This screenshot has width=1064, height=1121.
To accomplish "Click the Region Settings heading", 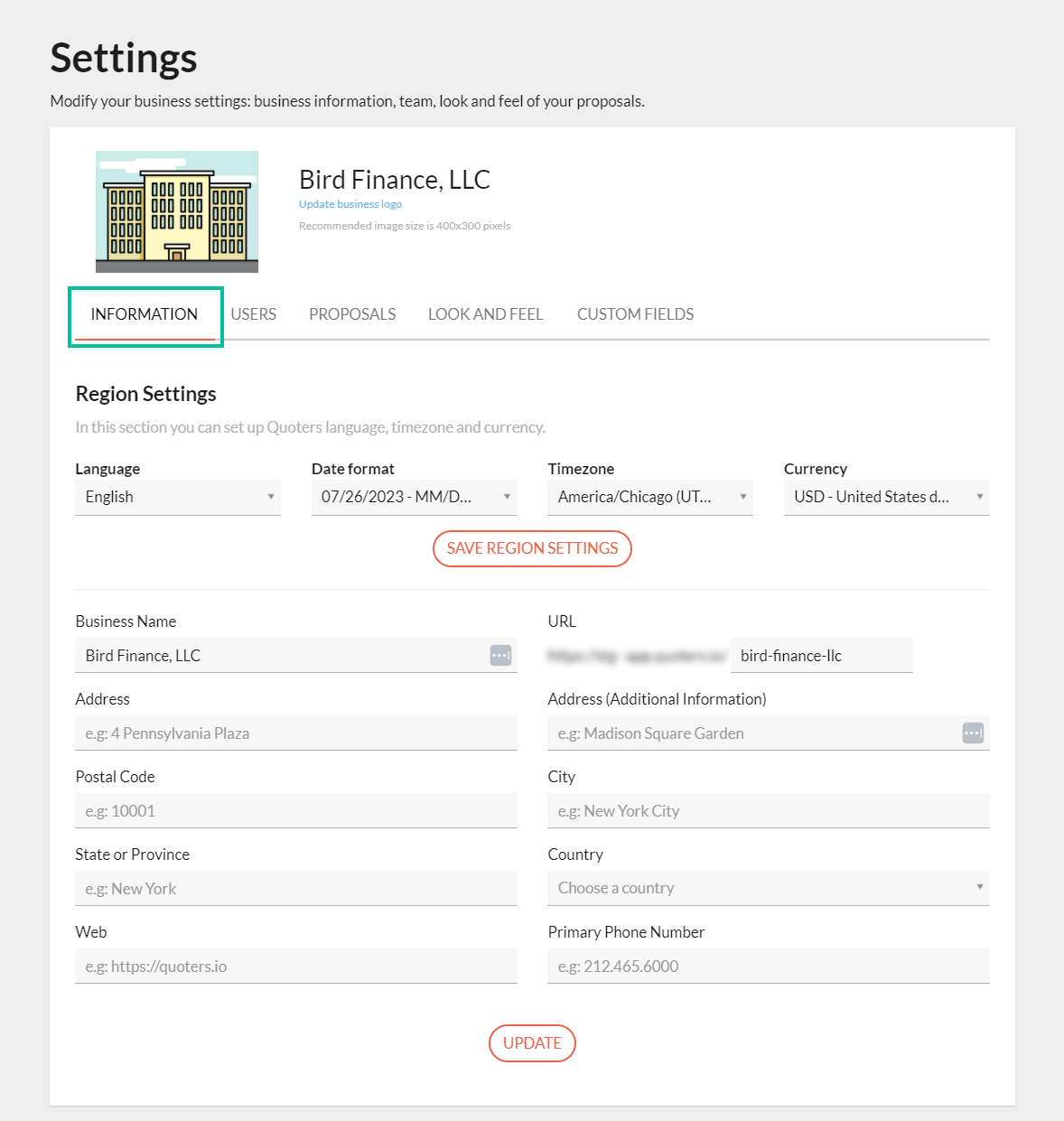I will 146,394.
